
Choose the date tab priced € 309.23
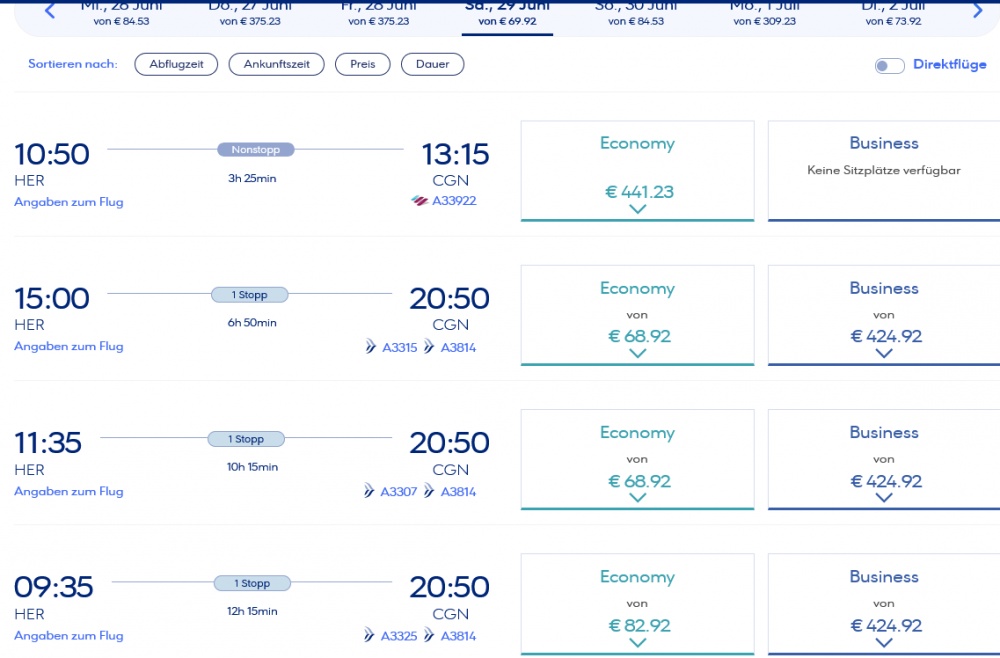coord(763,13)
